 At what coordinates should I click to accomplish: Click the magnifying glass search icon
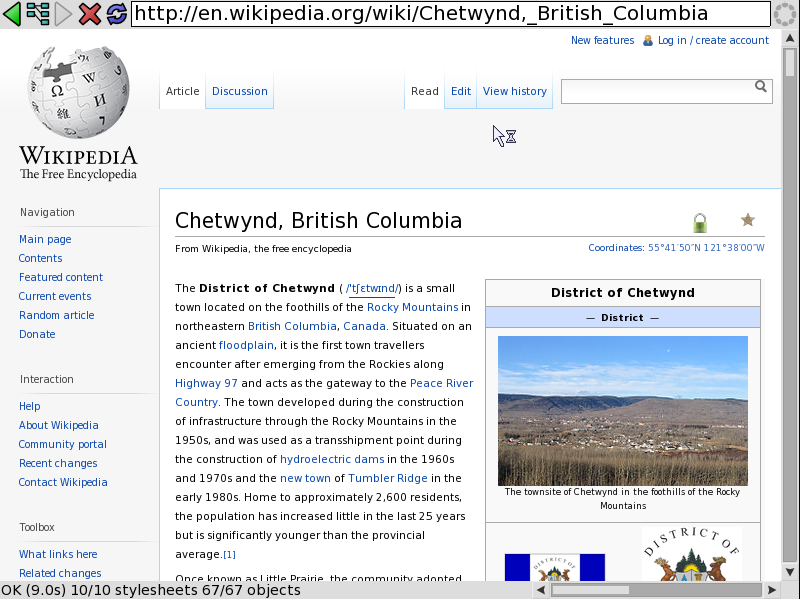point(760,86)
